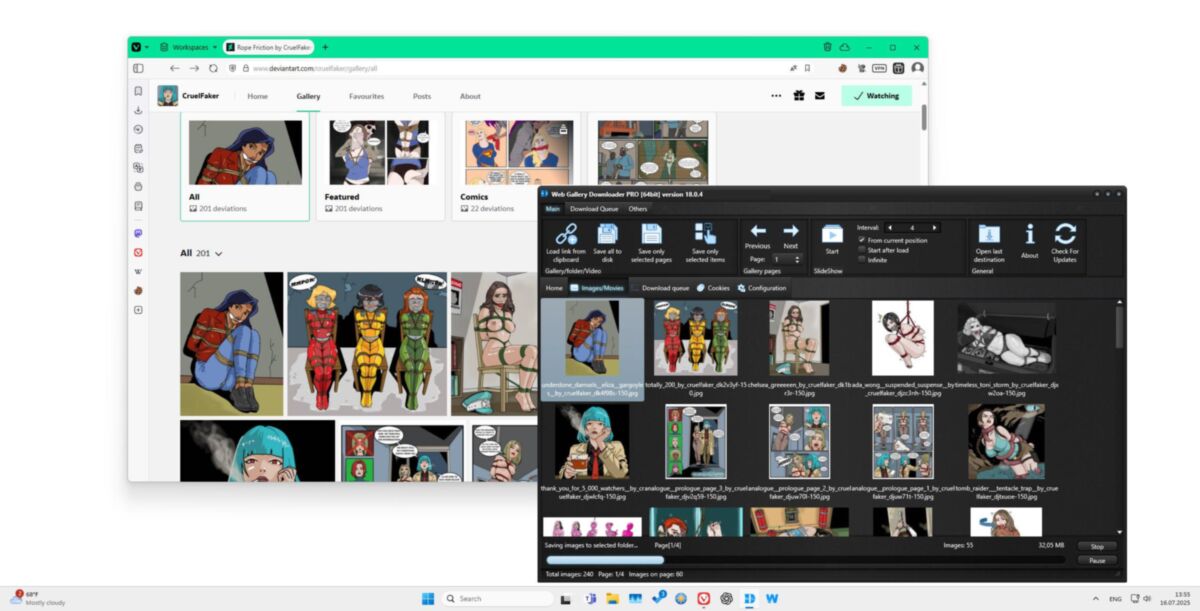1200x611 pixels.
Task: Check For Updates icon
Action: point(1065,234)
